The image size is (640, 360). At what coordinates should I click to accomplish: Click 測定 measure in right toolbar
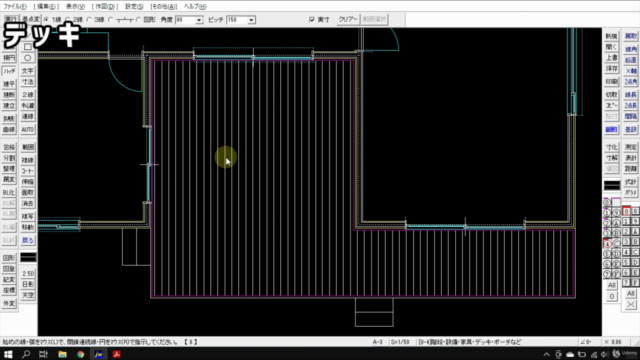click(631, 147)
